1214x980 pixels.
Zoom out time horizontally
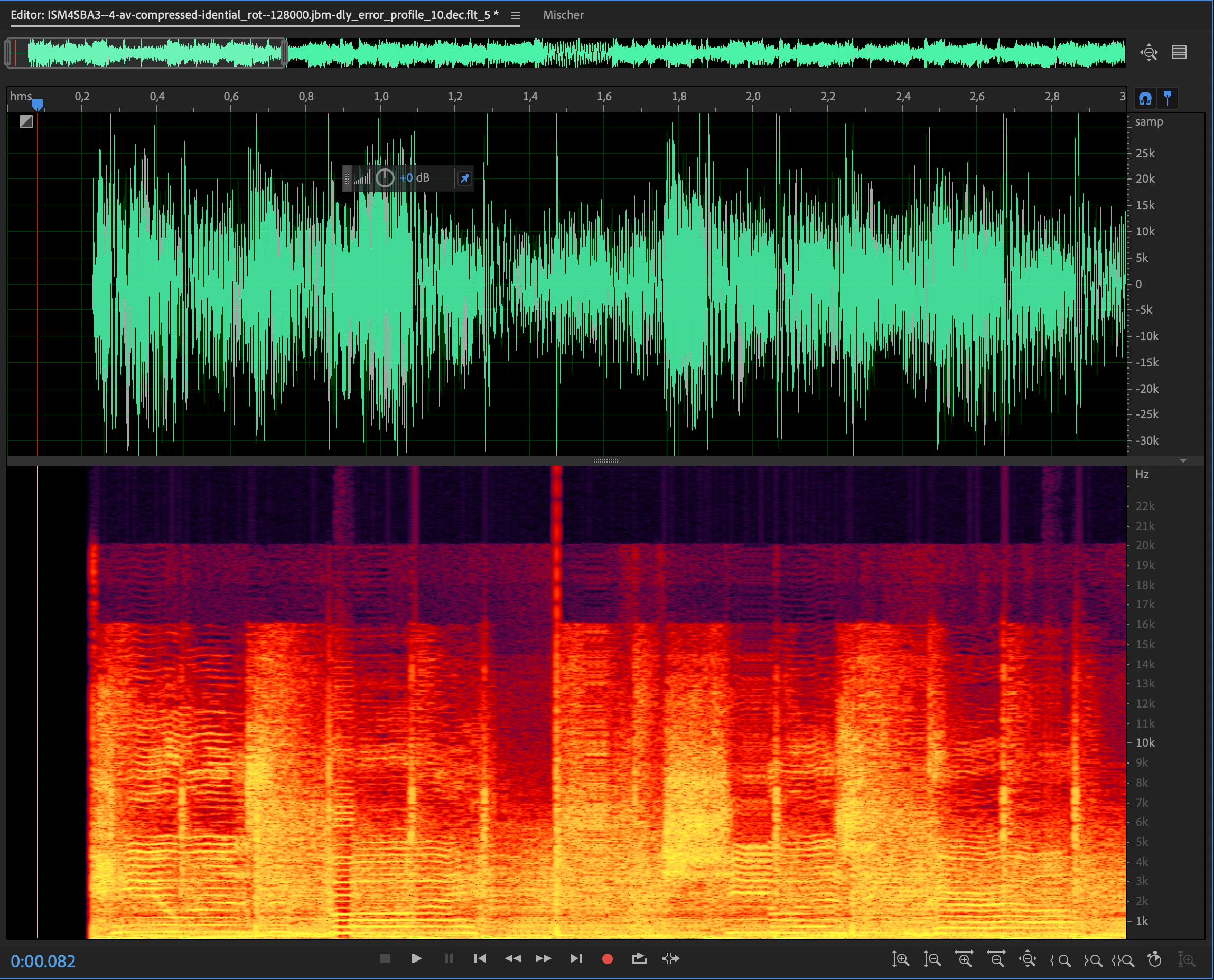(x=996, y=959)
